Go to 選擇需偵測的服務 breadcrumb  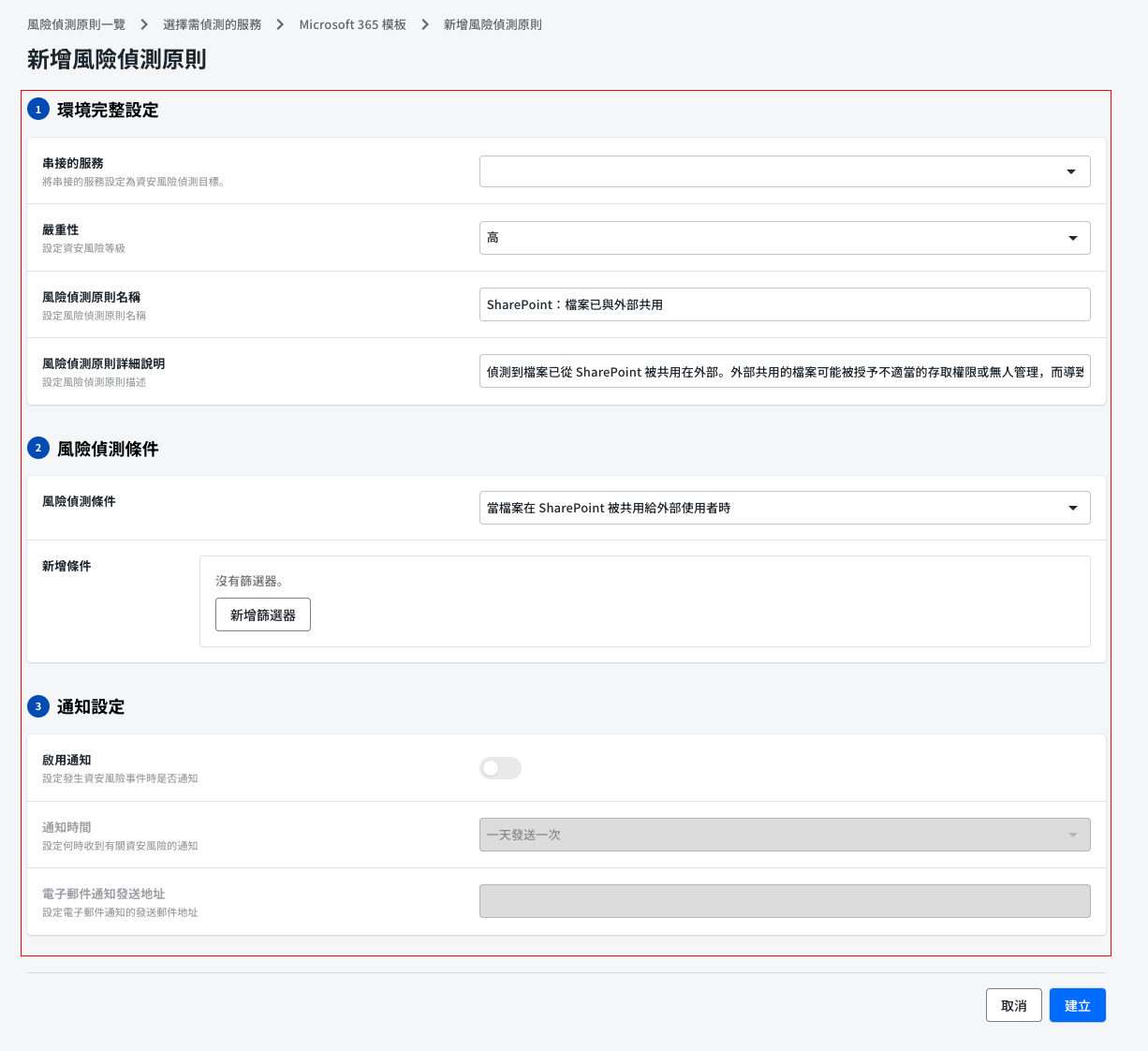click(213, 24)
